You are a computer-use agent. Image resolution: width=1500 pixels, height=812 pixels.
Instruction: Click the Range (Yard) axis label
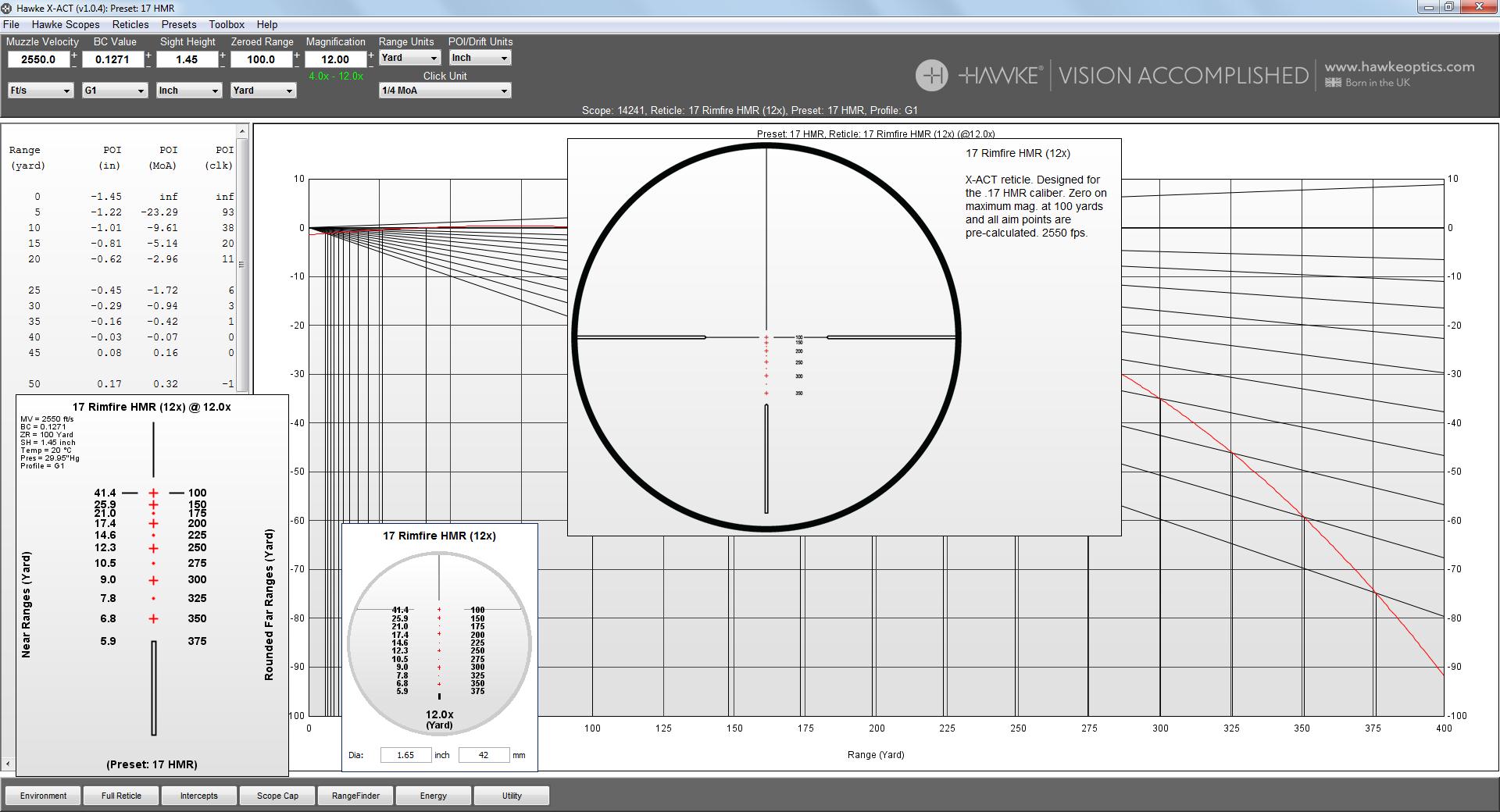pyautogui.click(x=876, y=755)
